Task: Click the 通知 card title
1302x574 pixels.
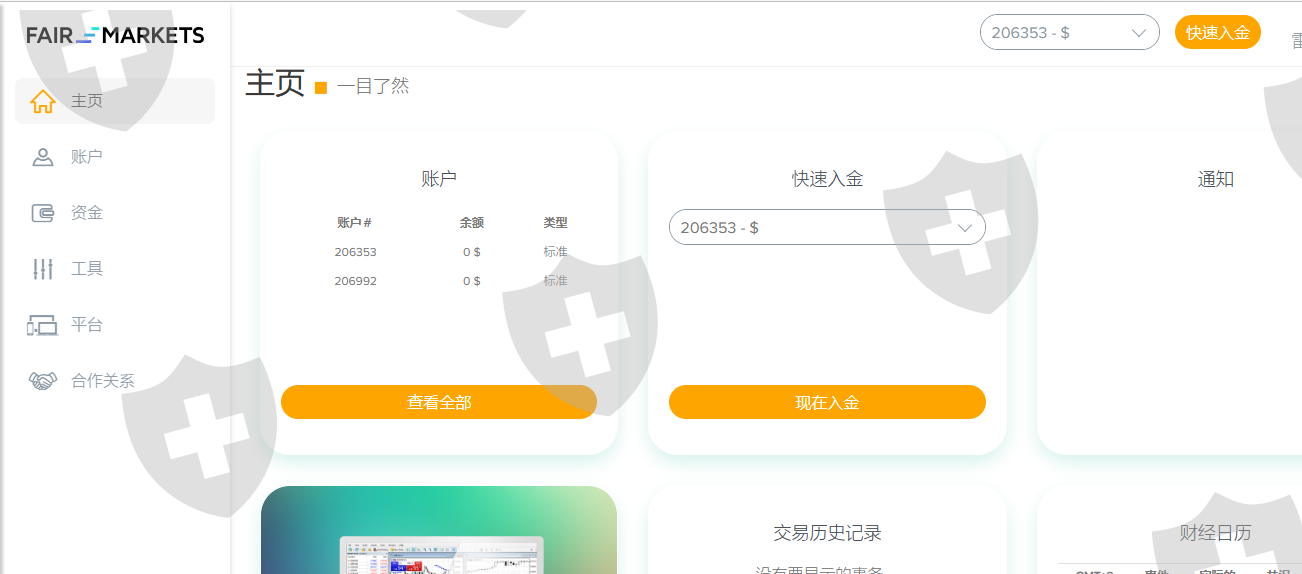Action: click(1216, 179)
